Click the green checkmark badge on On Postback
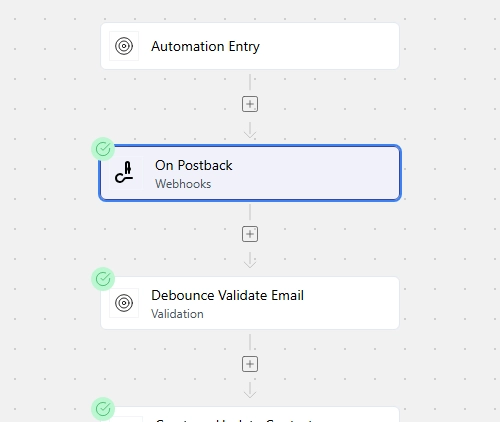 103,149
